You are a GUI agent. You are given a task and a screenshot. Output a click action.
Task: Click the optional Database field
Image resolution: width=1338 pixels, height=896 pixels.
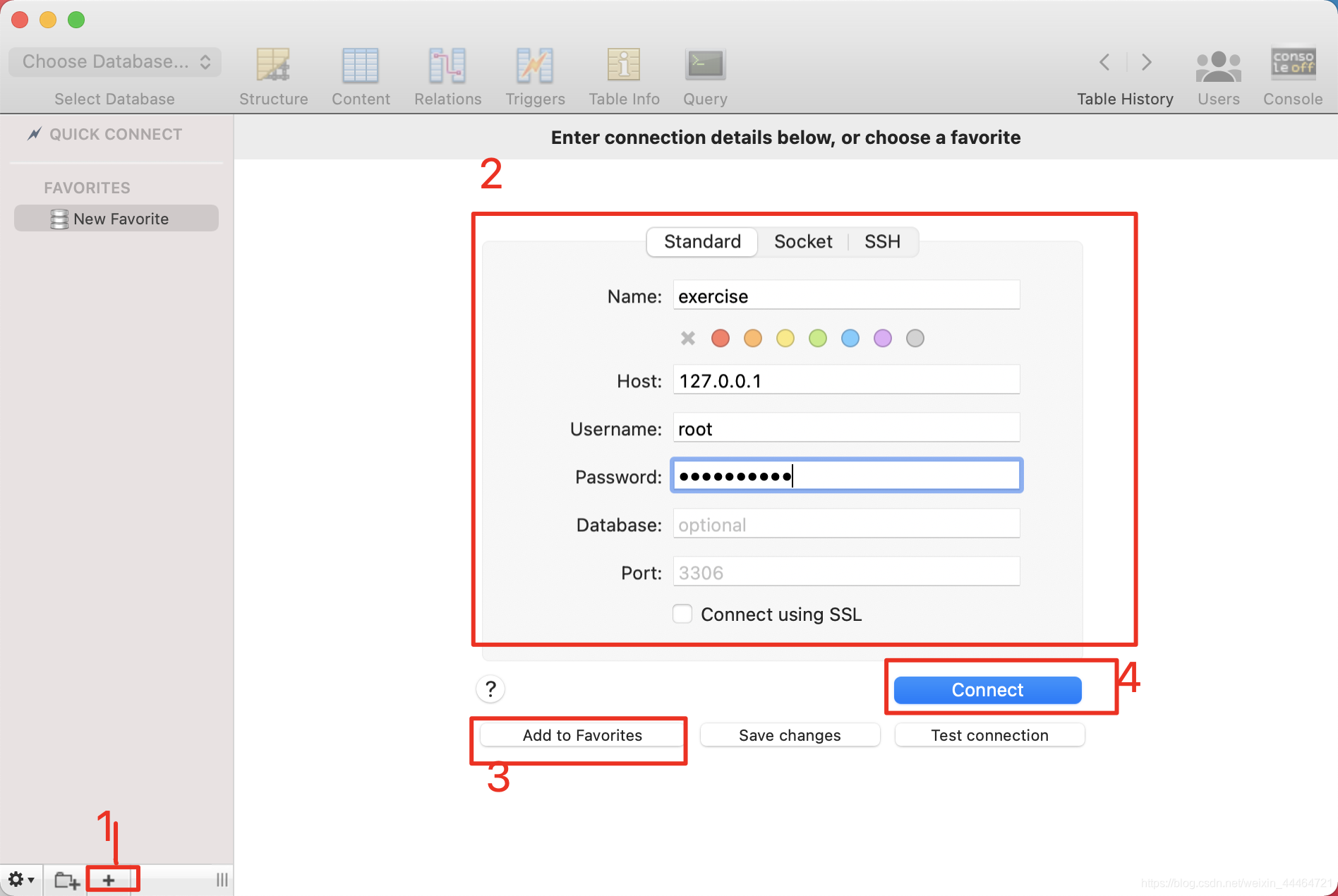(x=847, y=524)
